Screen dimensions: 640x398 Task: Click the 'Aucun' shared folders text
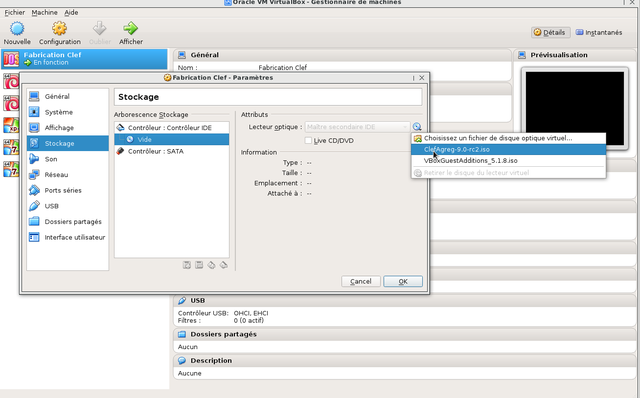[188, 347]
